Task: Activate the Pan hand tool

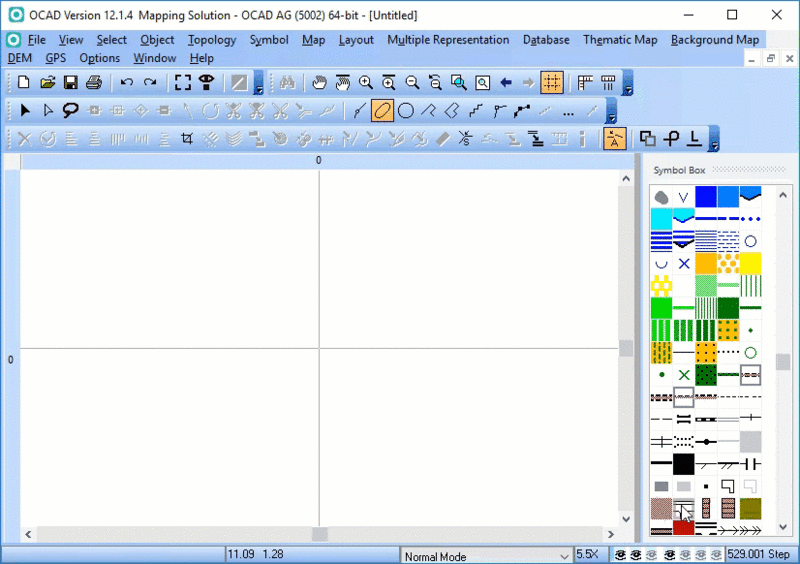Action: click(x=319, y=82)
